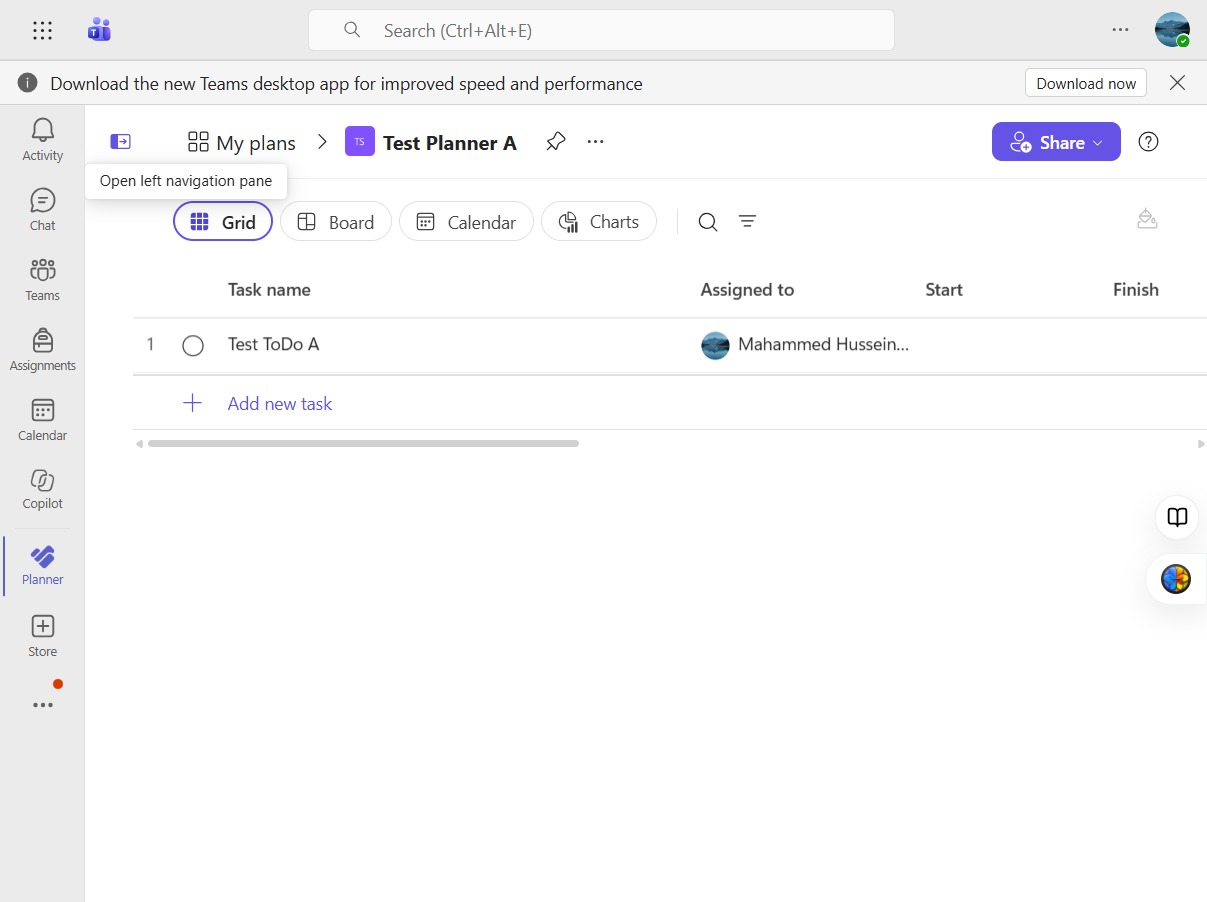Switch to Charts view tab
1207x902 pixels.
tap(599, 222)
